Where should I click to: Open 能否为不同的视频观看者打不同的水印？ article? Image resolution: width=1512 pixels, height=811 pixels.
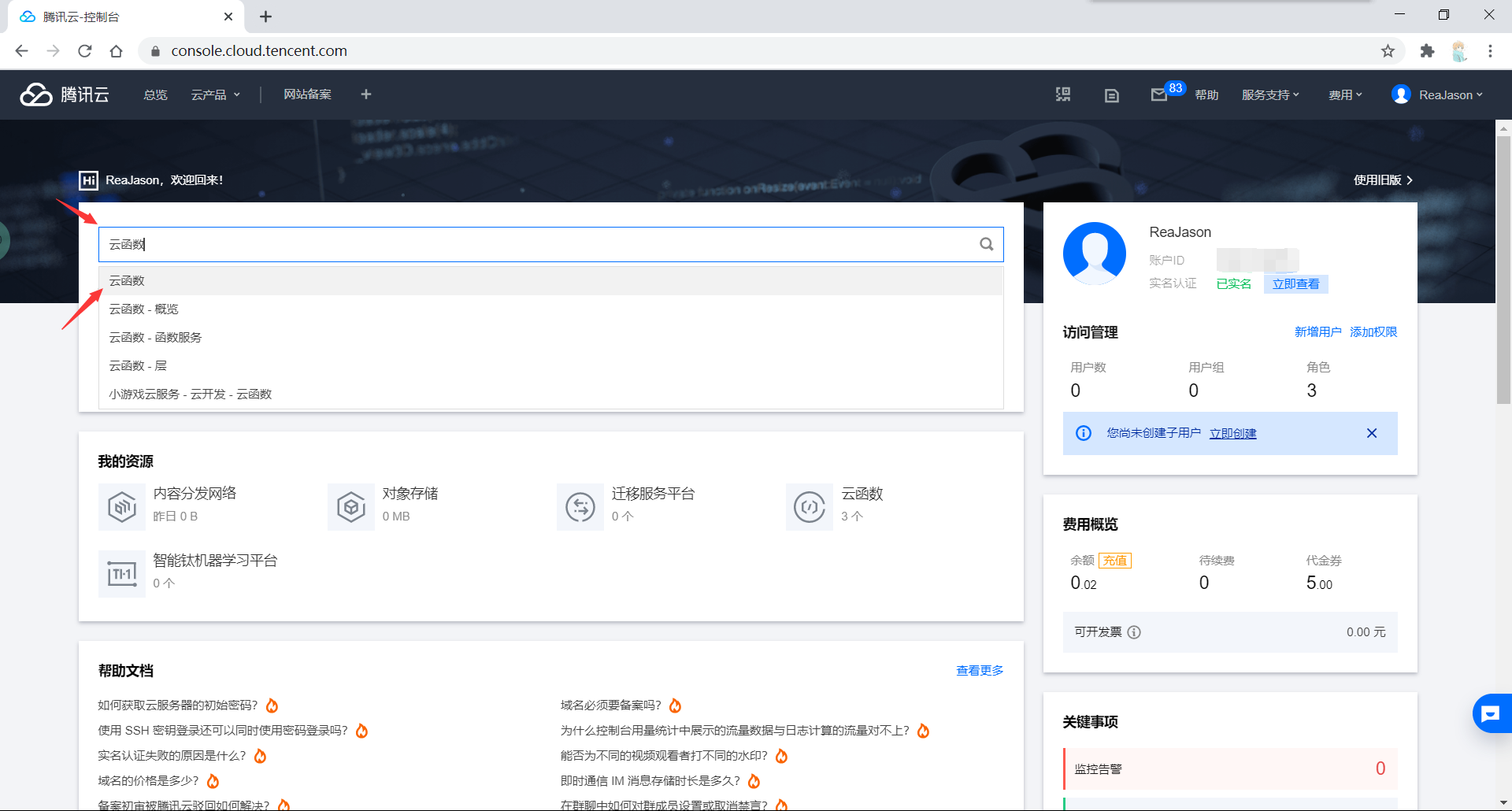click(664, 756)
